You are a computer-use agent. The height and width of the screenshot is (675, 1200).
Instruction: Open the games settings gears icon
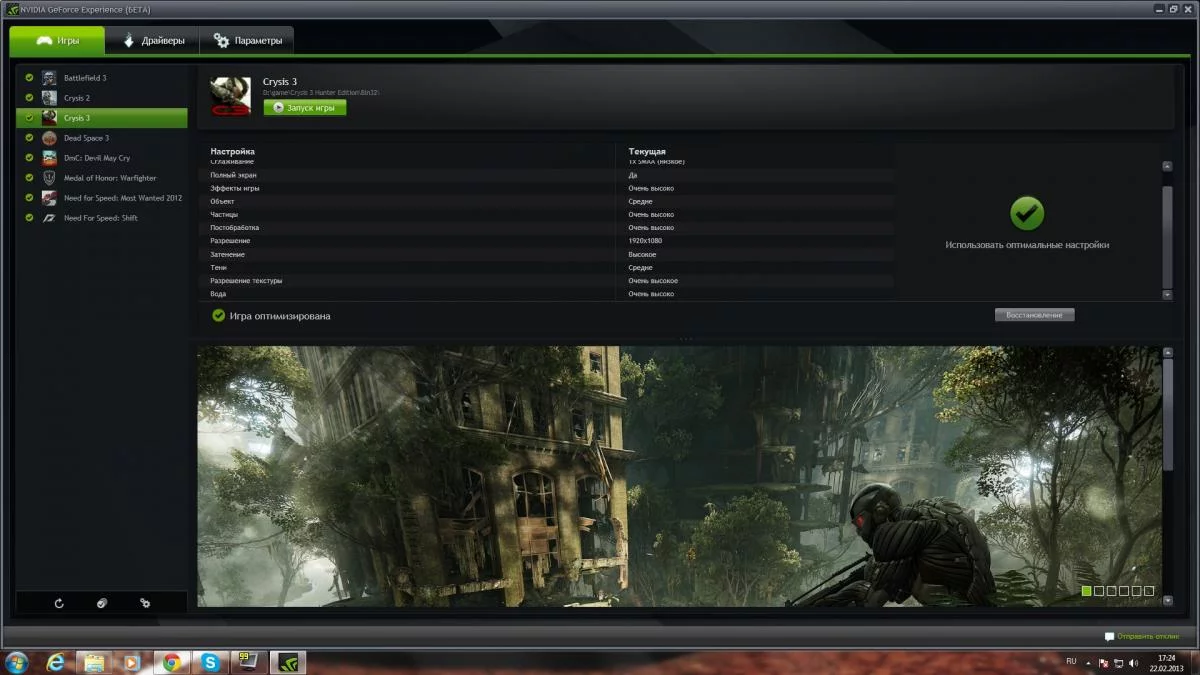145,603
